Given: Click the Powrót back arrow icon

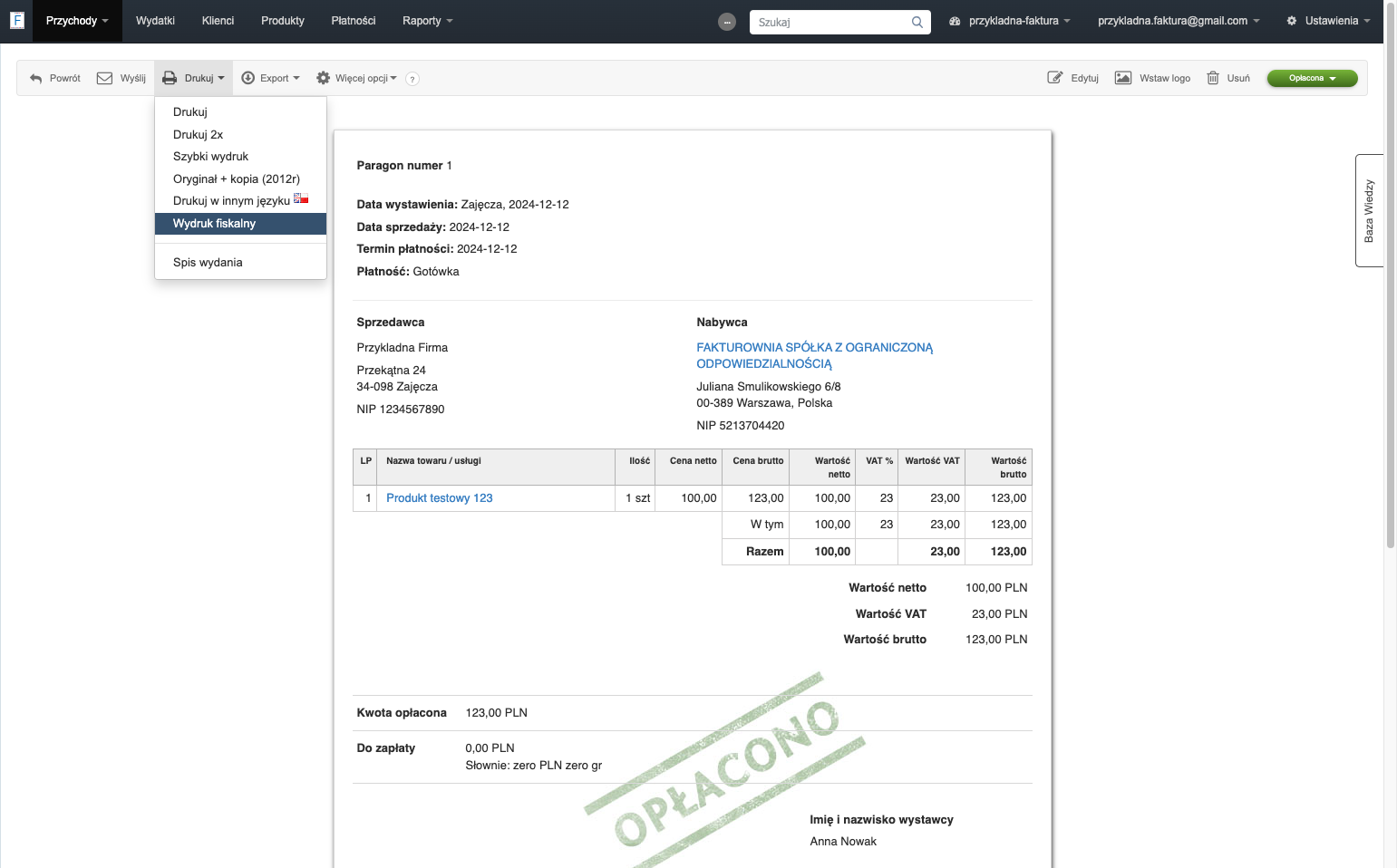Looking at the screenshot, I should tap(36, 79).
